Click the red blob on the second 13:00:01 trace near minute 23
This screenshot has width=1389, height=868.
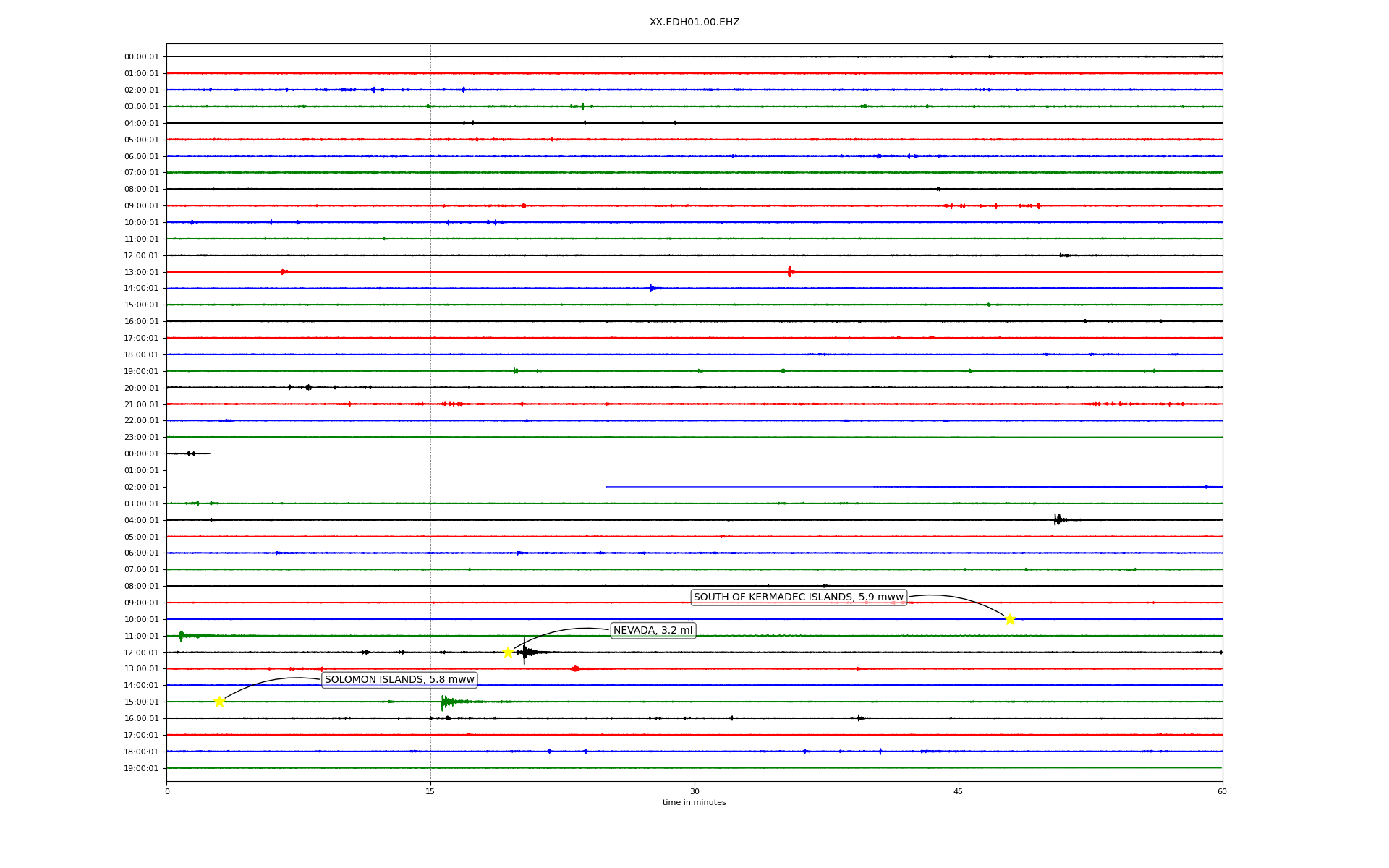[575, 669]
